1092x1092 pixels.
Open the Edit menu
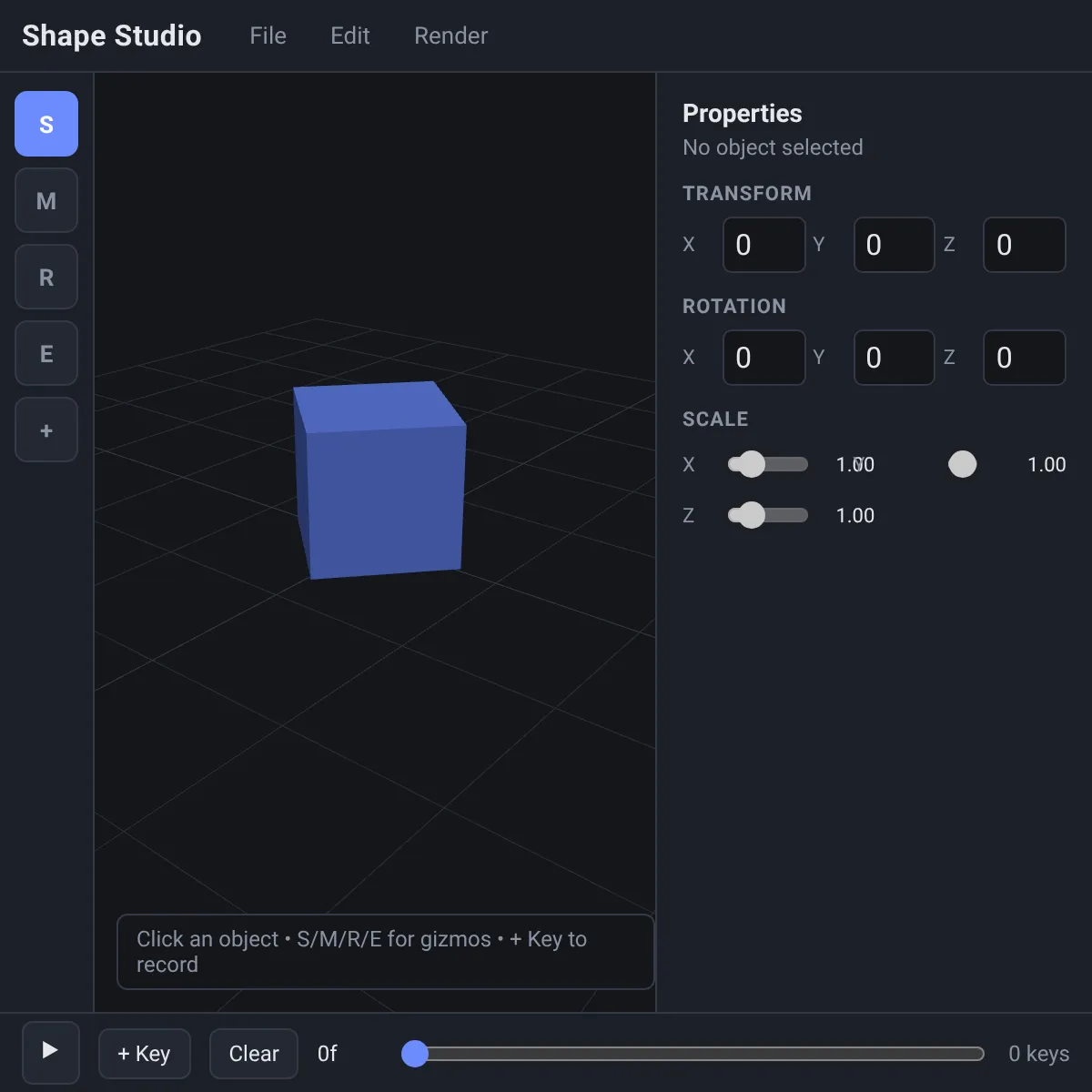click(350, 35)
